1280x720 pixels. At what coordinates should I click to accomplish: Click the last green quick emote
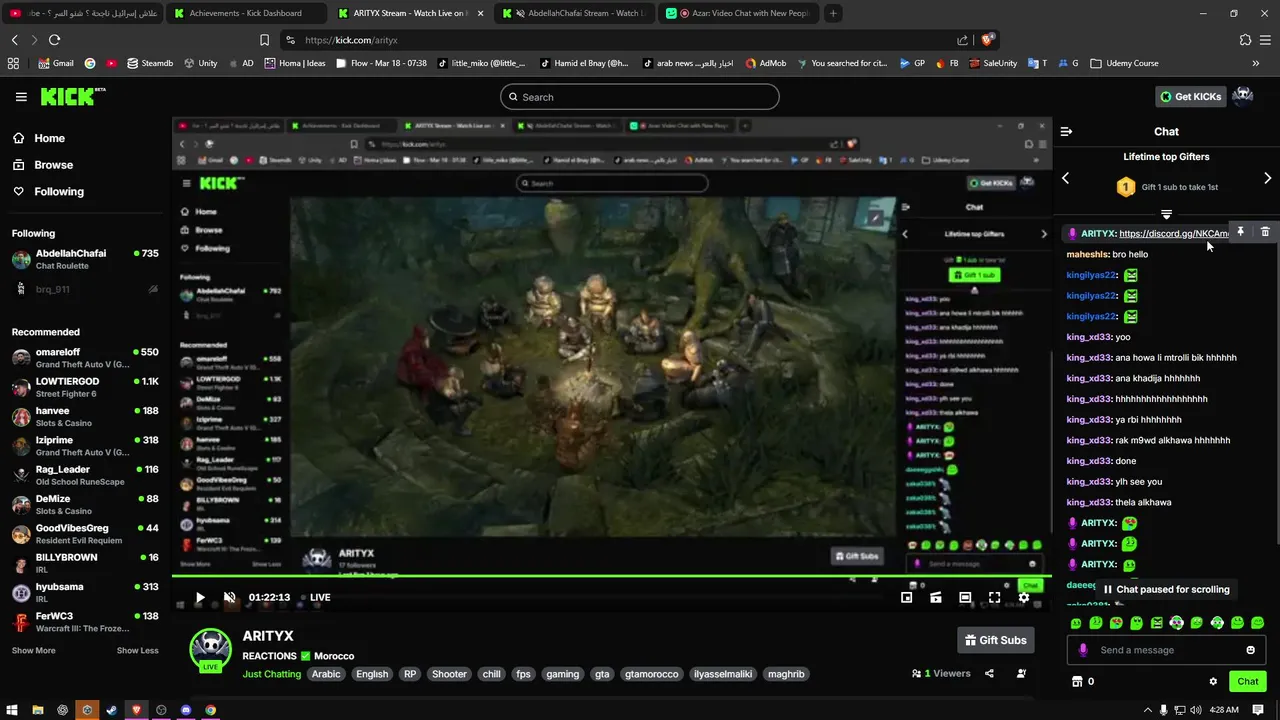click(x=1257, y=623)
